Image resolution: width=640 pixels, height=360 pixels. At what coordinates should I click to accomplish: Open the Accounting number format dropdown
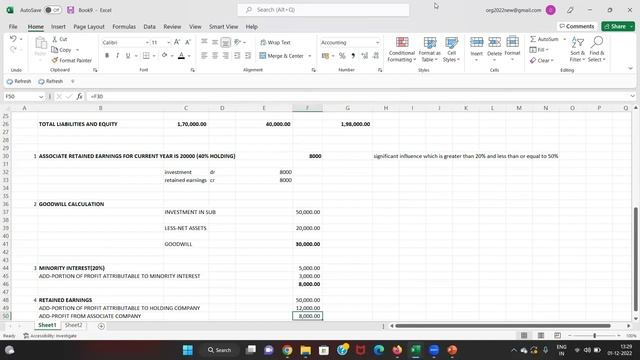tap(378, 42)
